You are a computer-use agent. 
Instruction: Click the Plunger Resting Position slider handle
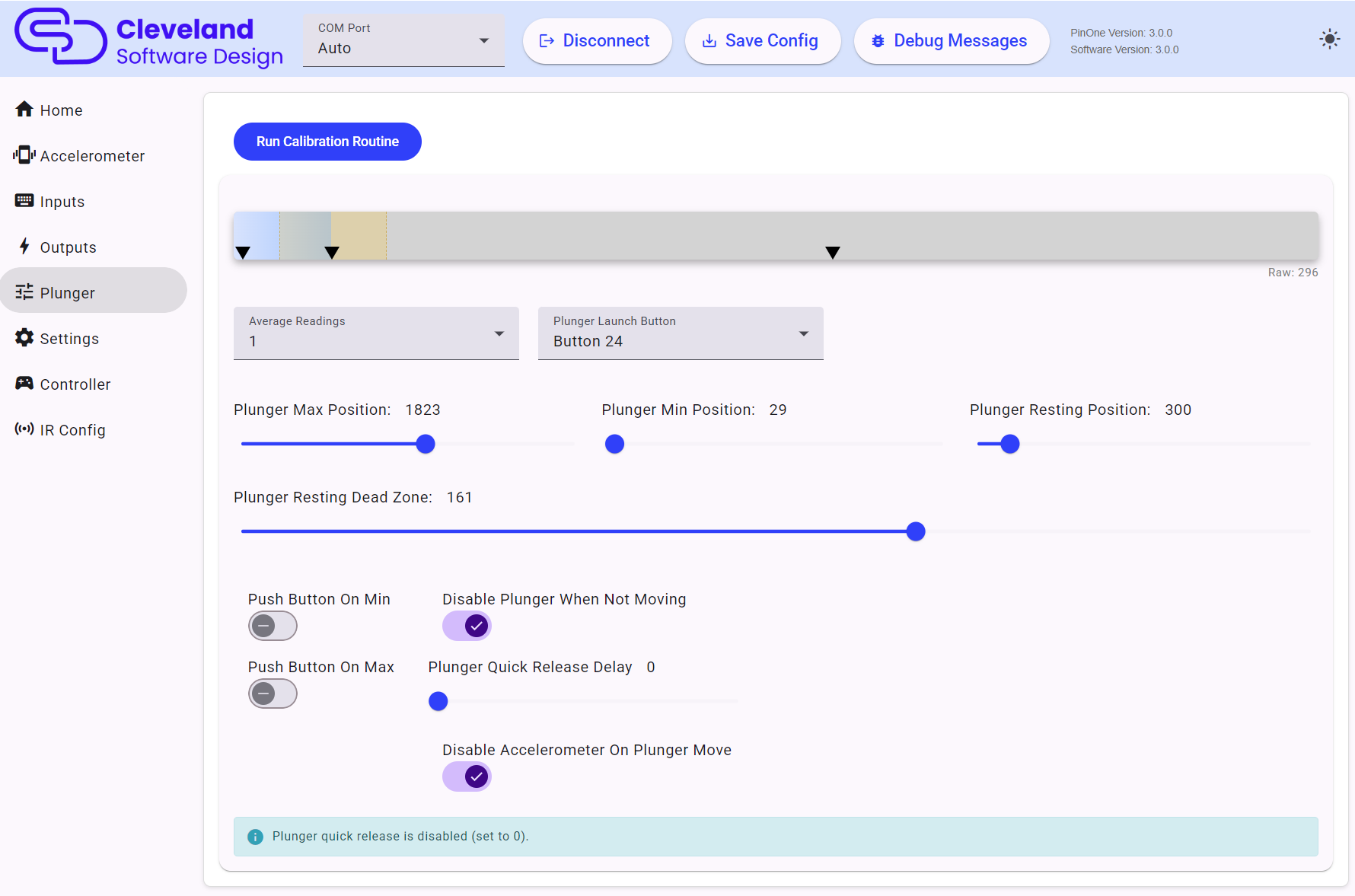(x=1010, y=444)
